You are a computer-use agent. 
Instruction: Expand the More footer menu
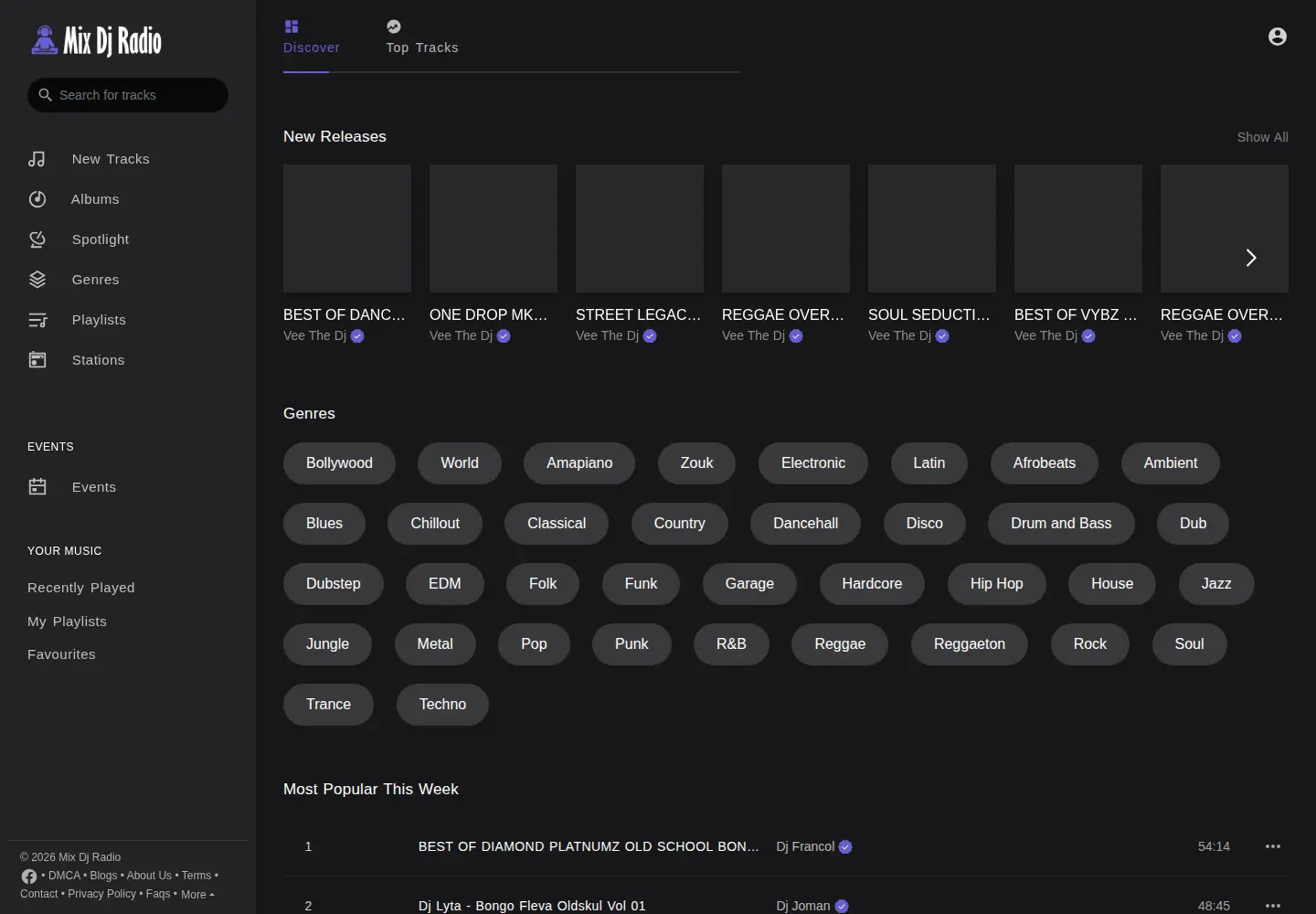coord(197,895)
